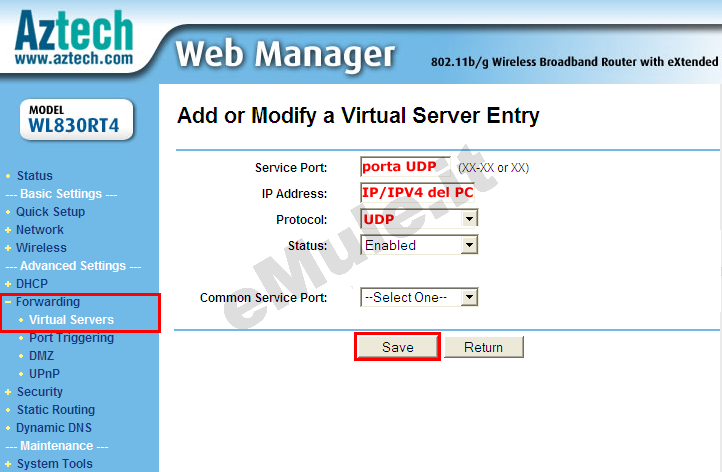722x472 pixels.
Task: Open the Forwarding menu item
Action: (48, 302)
